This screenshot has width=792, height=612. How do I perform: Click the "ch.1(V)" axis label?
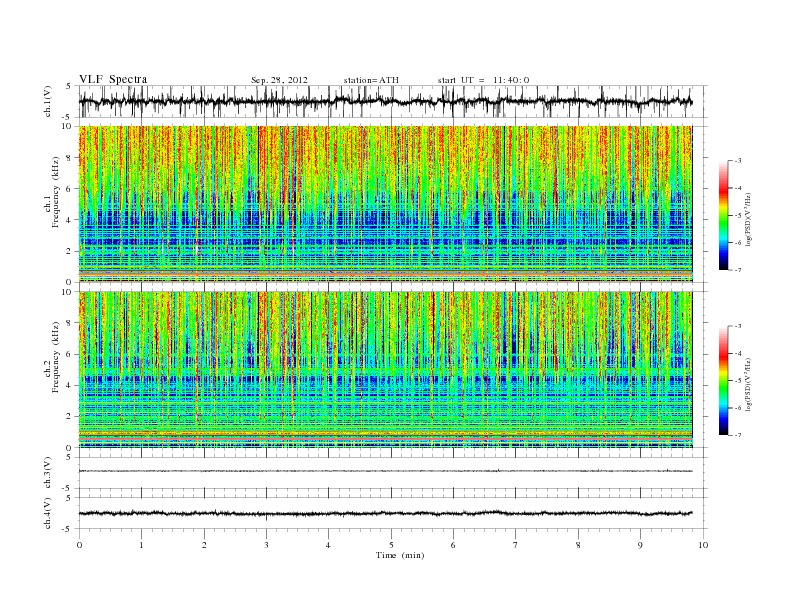pos(48,101)
